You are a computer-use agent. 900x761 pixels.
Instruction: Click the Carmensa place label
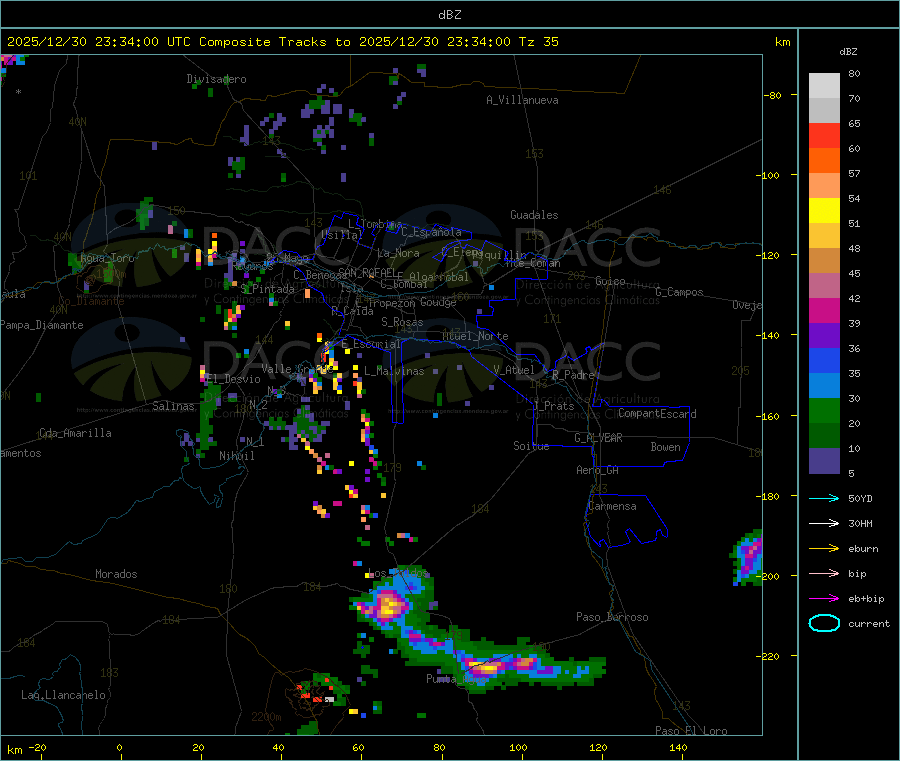coord(612,506)
